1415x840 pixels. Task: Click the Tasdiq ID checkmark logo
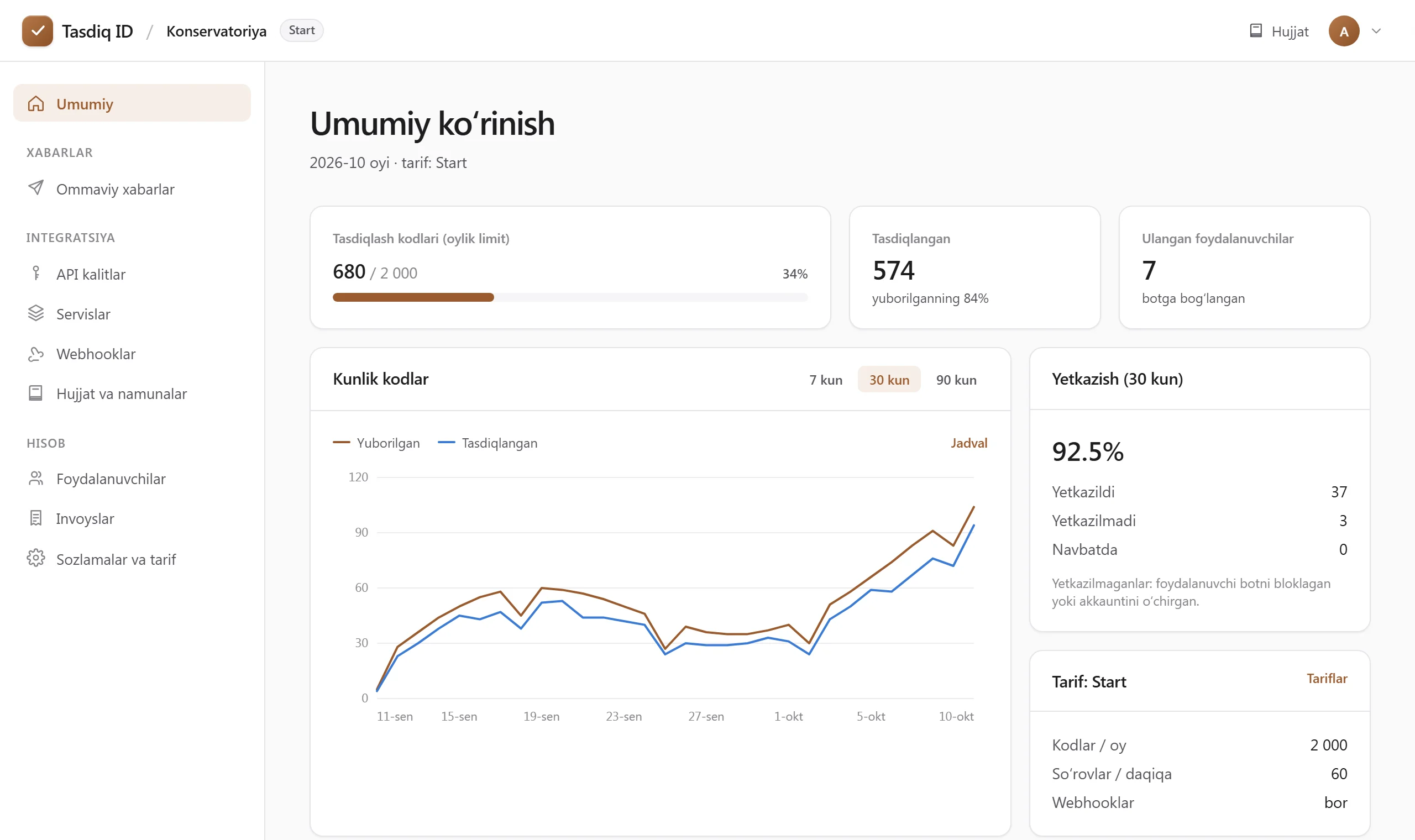38,30
